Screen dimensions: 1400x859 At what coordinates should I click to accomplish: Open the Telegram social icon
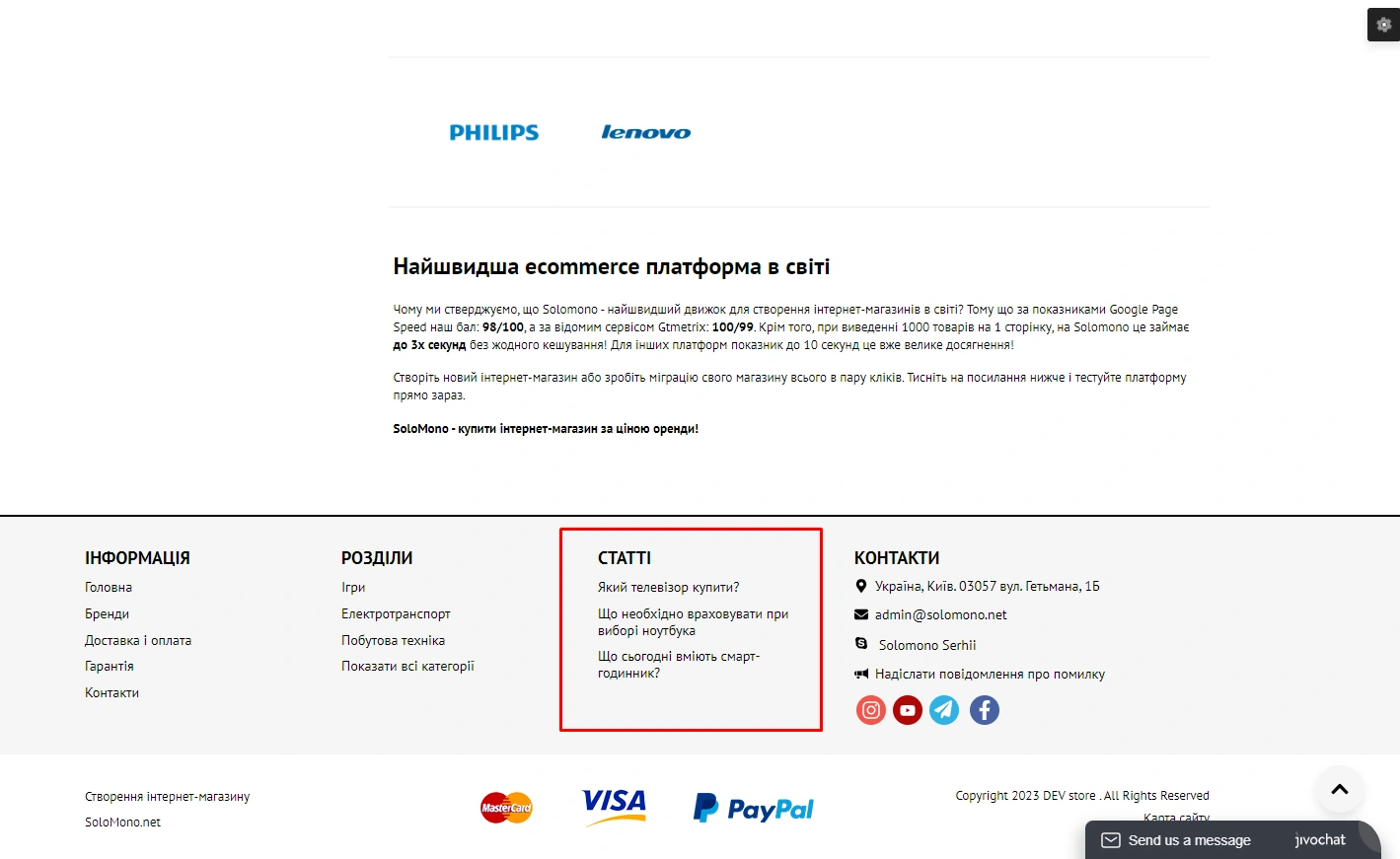944,710
